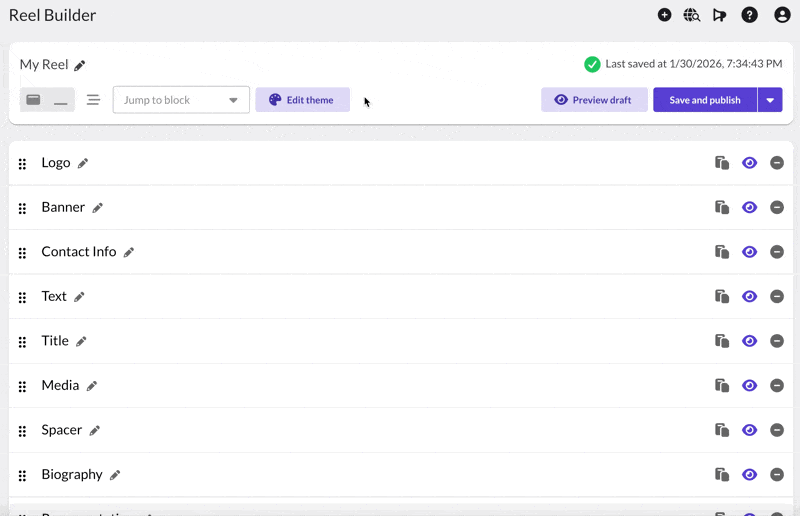Screen dimensions: 800x516
Task: Rename the Title block via pencil
Action: click(x=81, y=341)
